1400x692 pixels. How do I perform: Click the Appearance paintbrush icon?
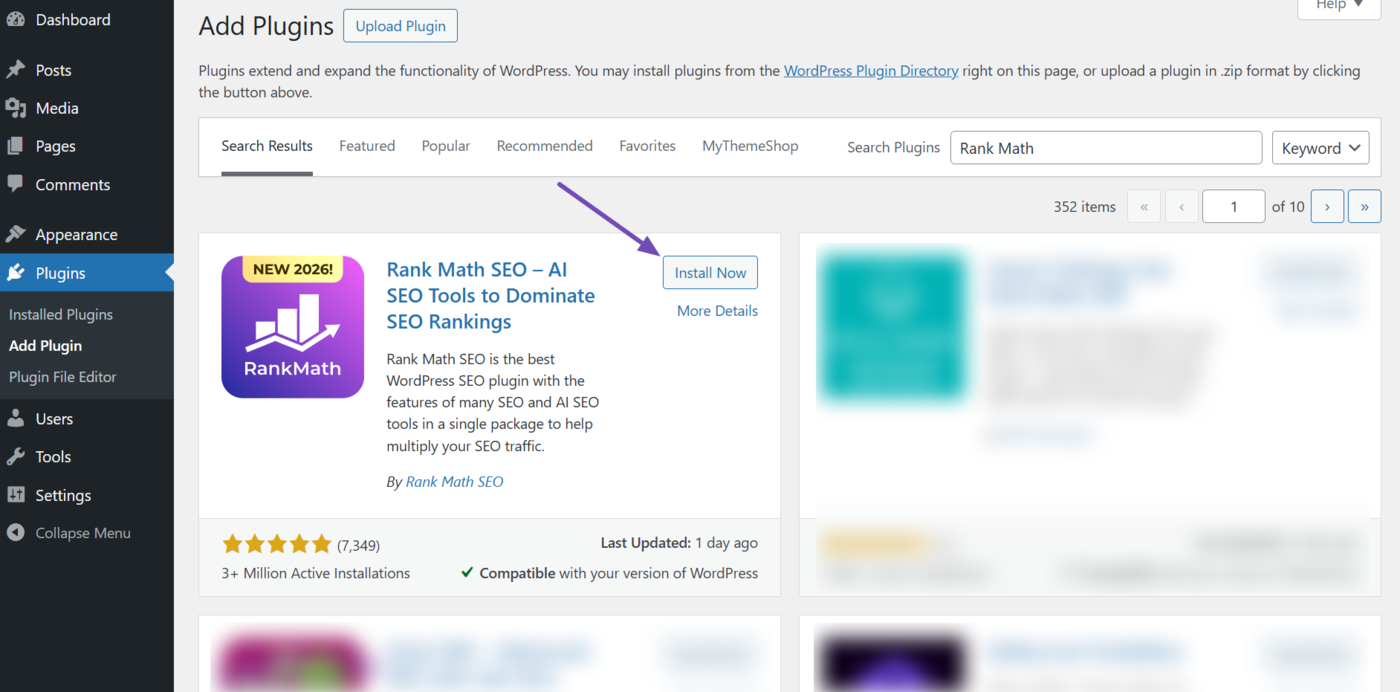(15, 234)
